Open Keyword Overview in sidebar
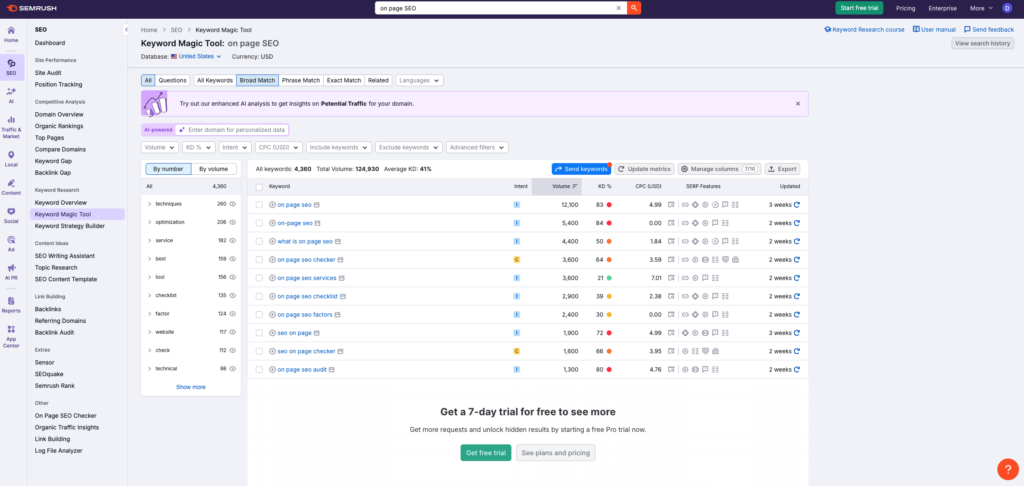The image size is (1024, 486). point(61,202)
